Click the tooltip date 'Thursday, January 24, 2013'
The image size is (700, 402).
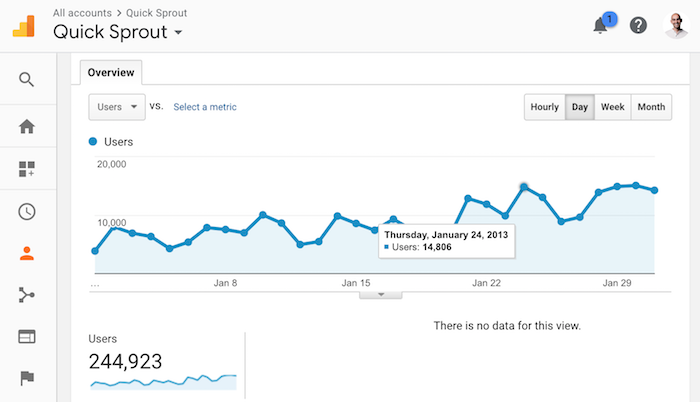point(446,234)
